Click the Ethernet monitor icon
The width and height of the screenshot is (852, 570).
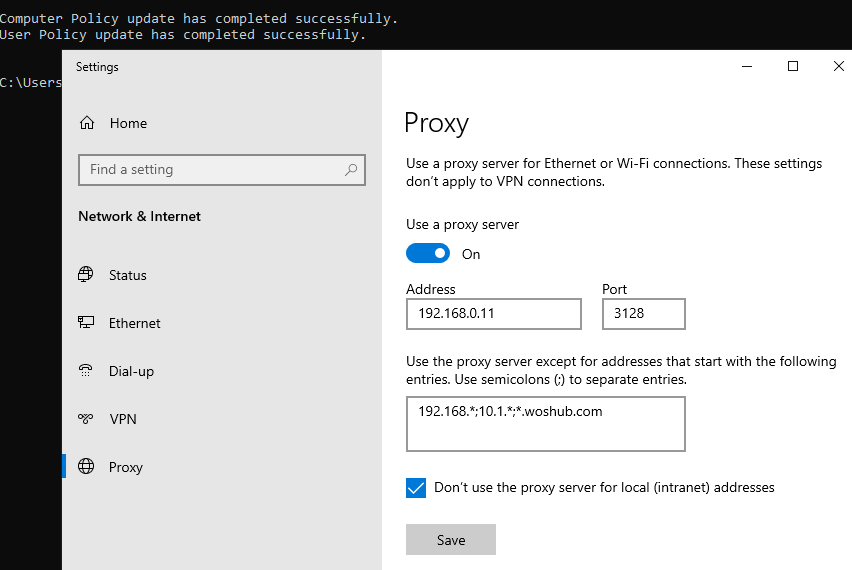click(87, 323)
